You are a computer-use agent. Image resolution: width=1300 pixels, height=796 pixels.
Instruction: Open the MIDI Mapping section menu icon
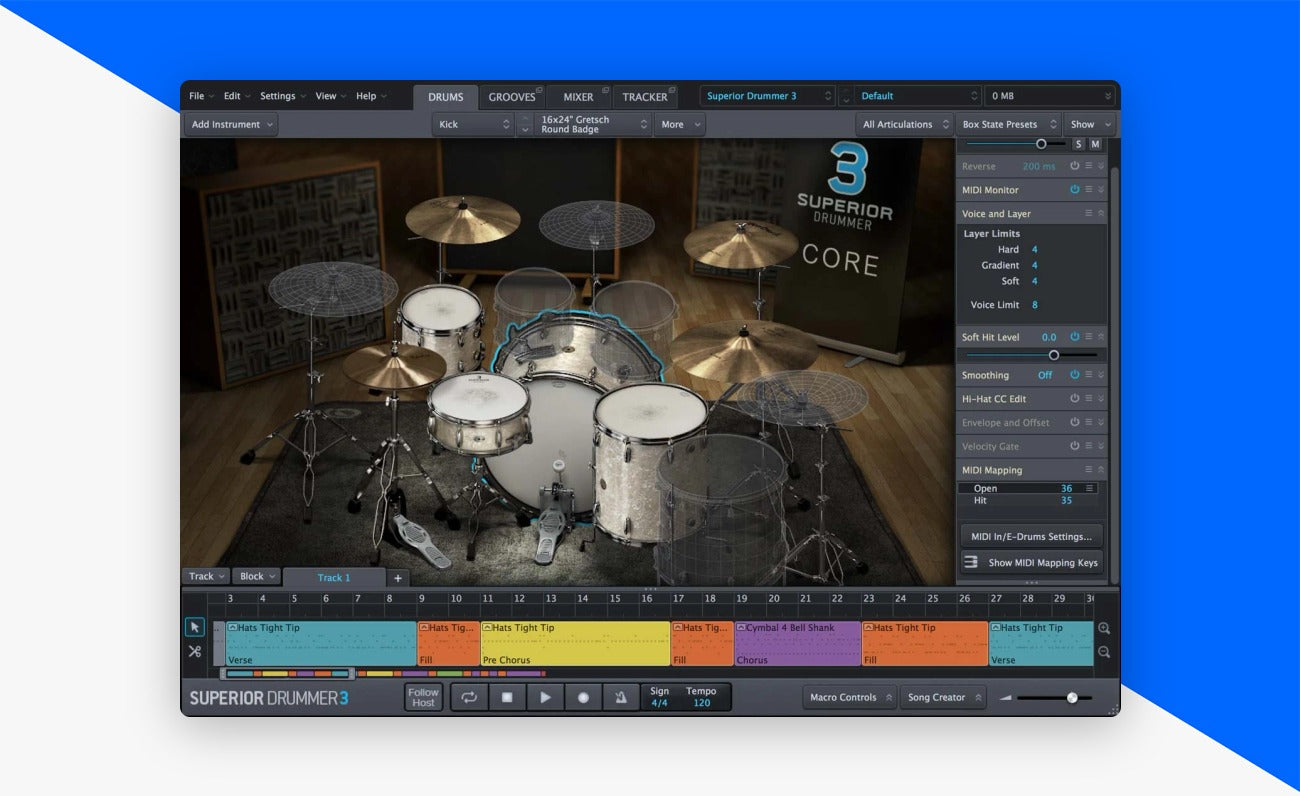click(1089, 470)
